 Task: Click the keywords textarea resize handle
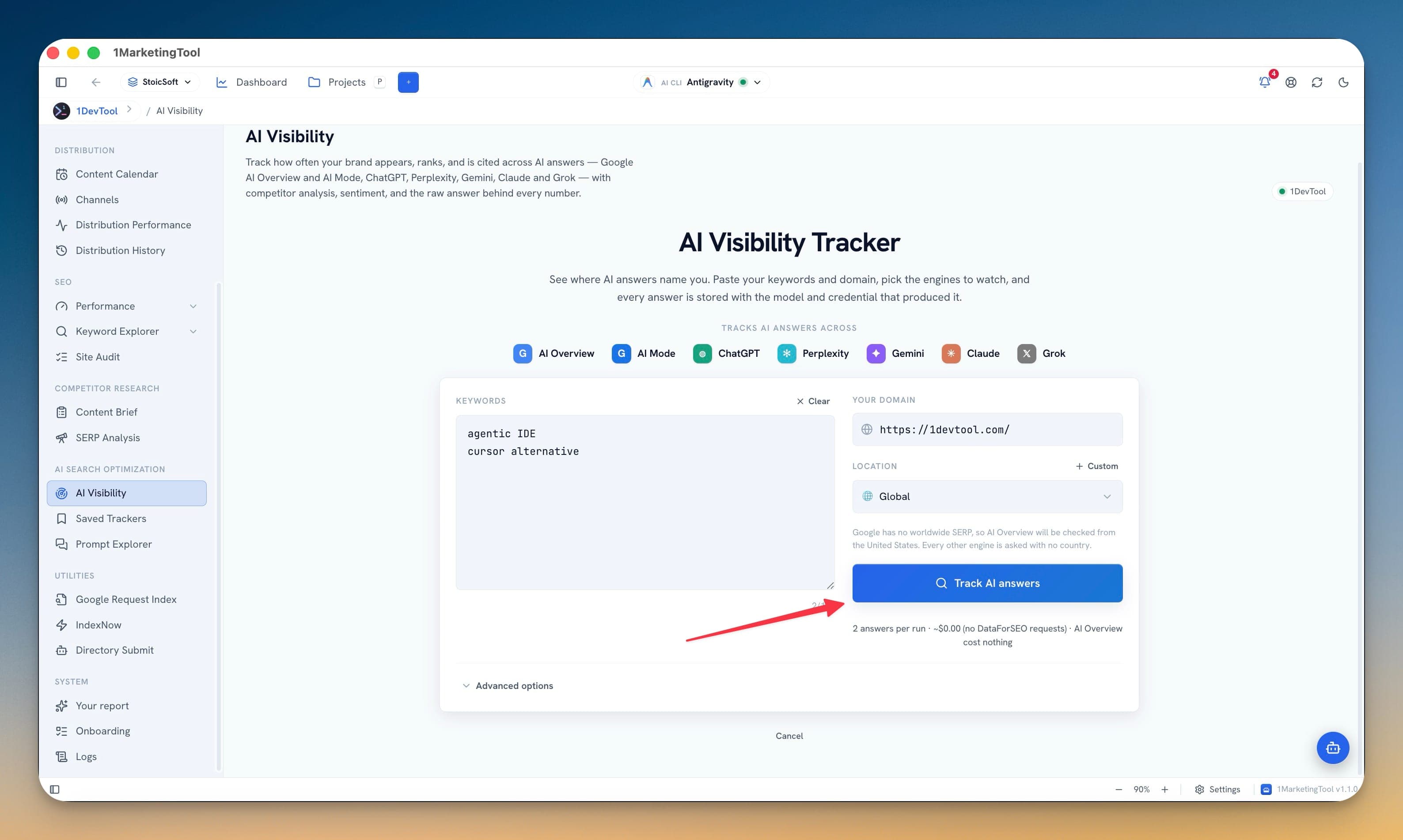click(830, 585)
